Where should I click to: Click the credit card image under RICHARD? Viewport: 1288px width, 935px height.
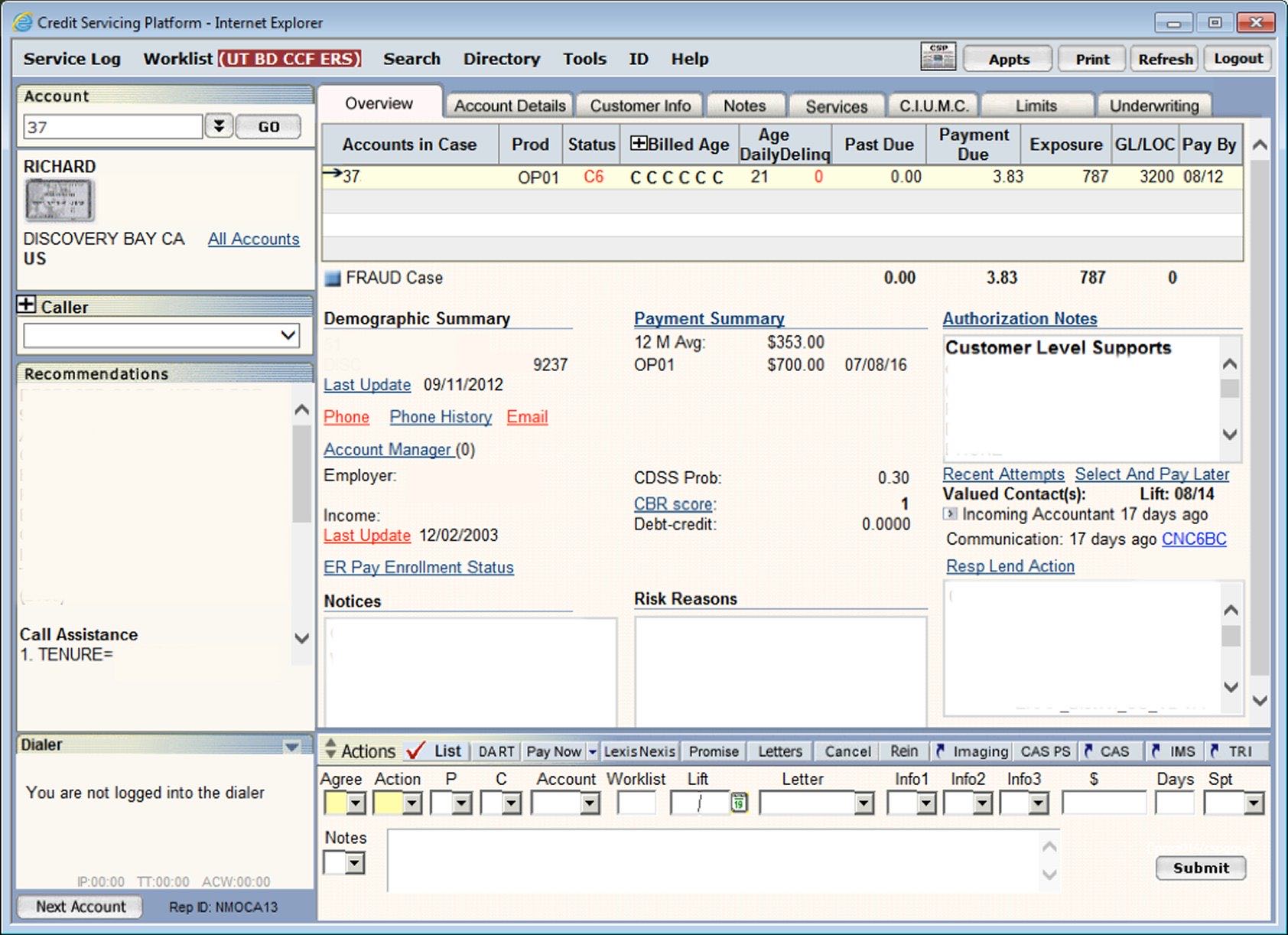(59, 200)
